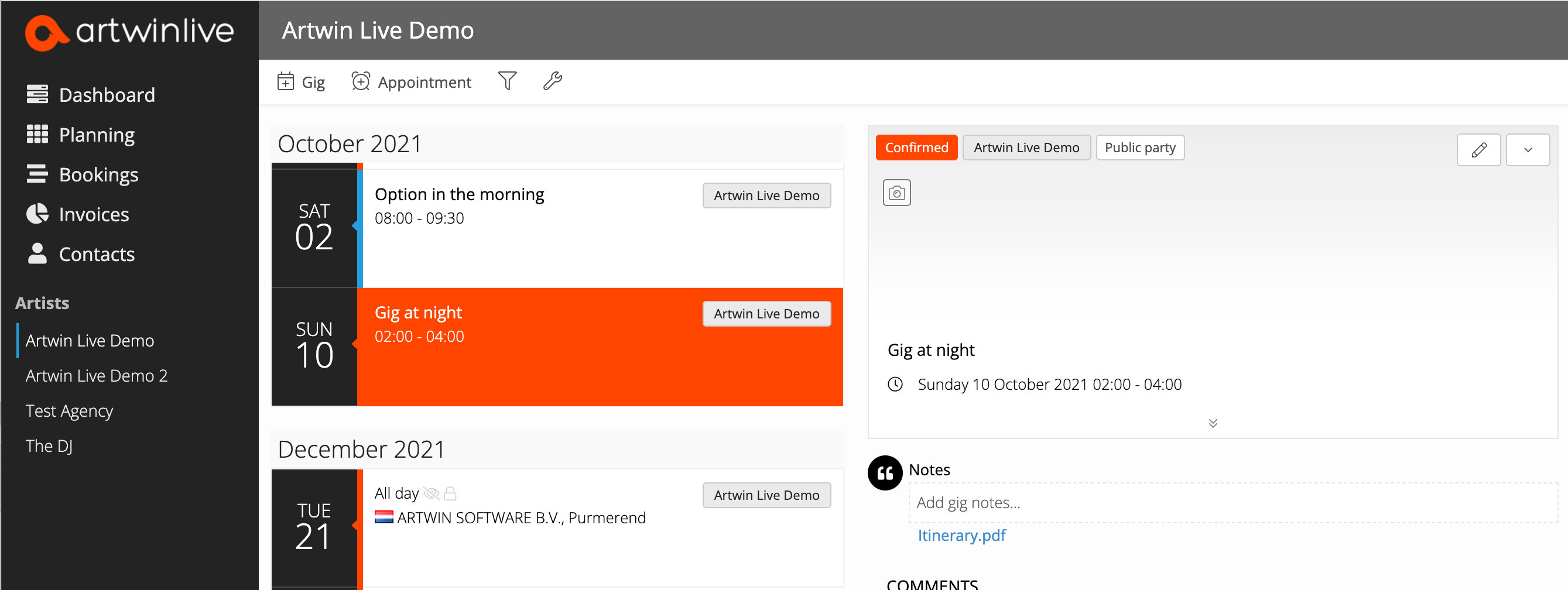Select Test Agency in Artists list
The width and height of the screenshot is (1568, 590).
(69, 411)
